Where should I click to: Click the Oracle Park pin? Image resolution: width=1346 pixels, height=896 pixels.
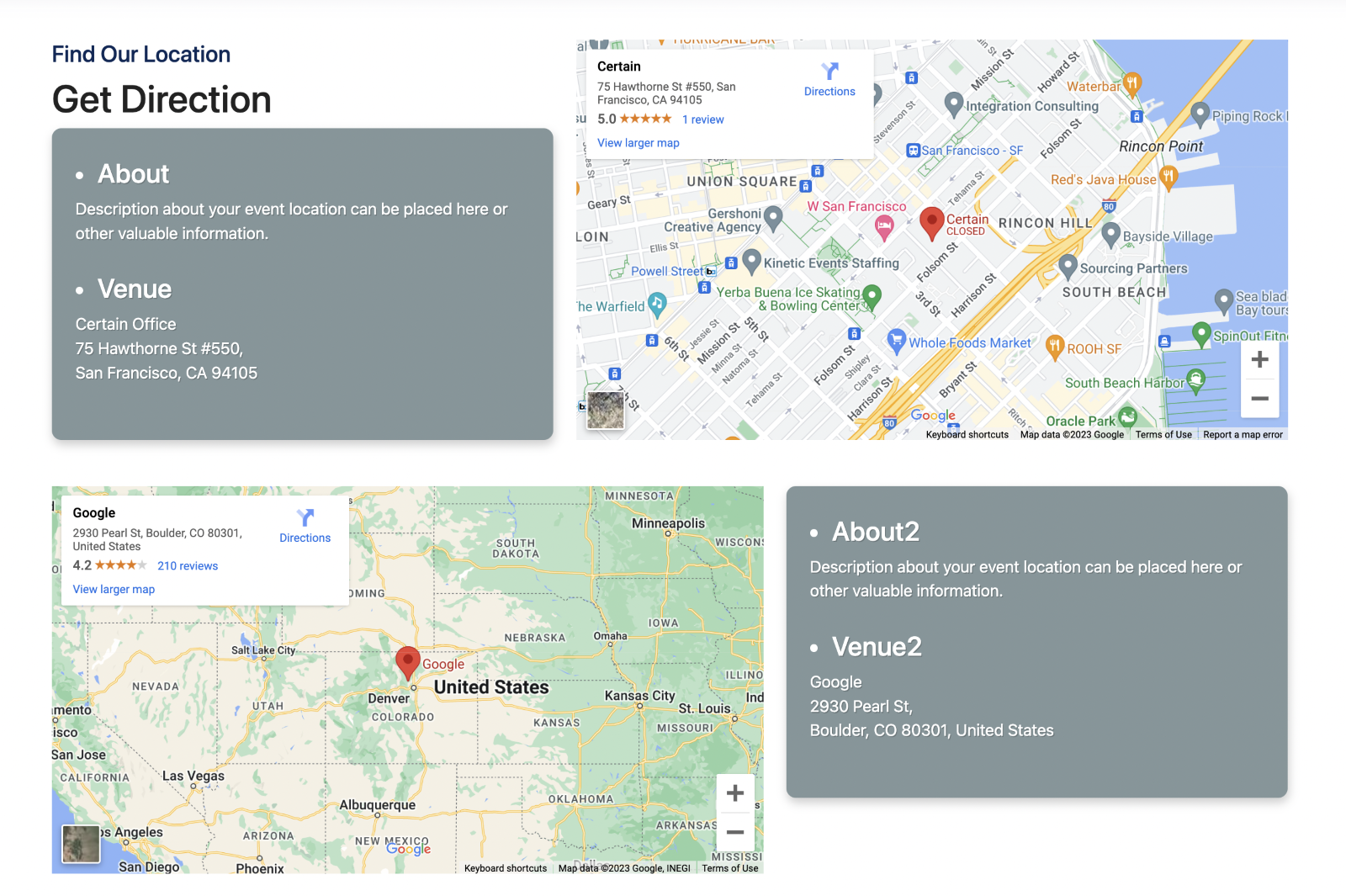click(1127, 417)
